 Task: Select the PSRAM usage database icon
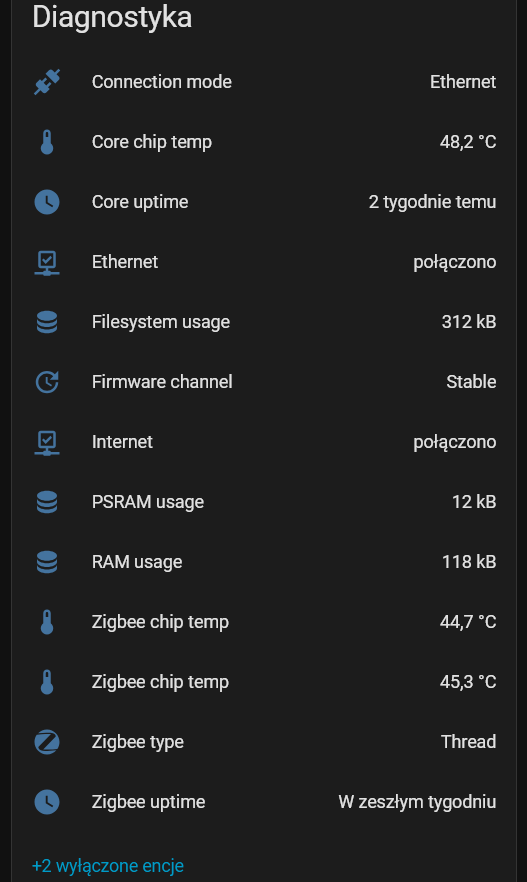(47, 502)
